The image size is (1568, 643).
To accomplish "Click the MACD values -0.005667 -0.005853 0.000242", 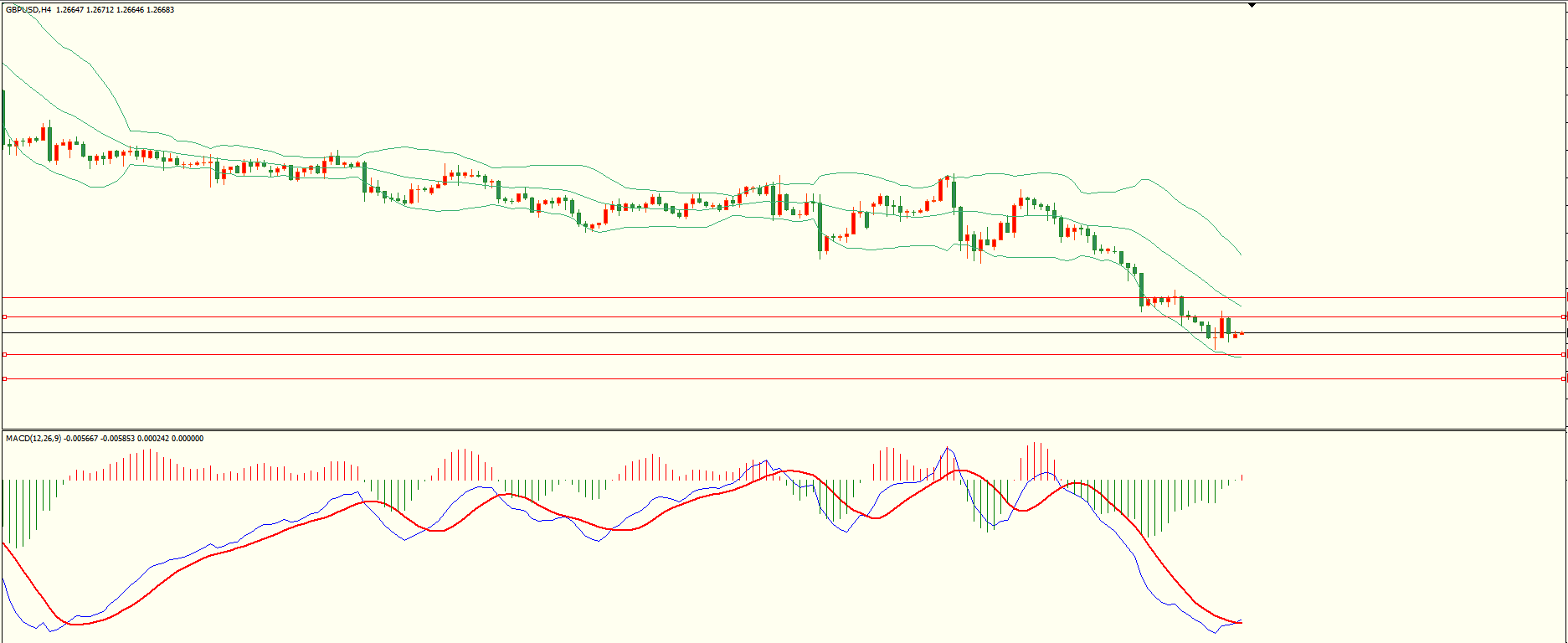I will pos(117,439).
